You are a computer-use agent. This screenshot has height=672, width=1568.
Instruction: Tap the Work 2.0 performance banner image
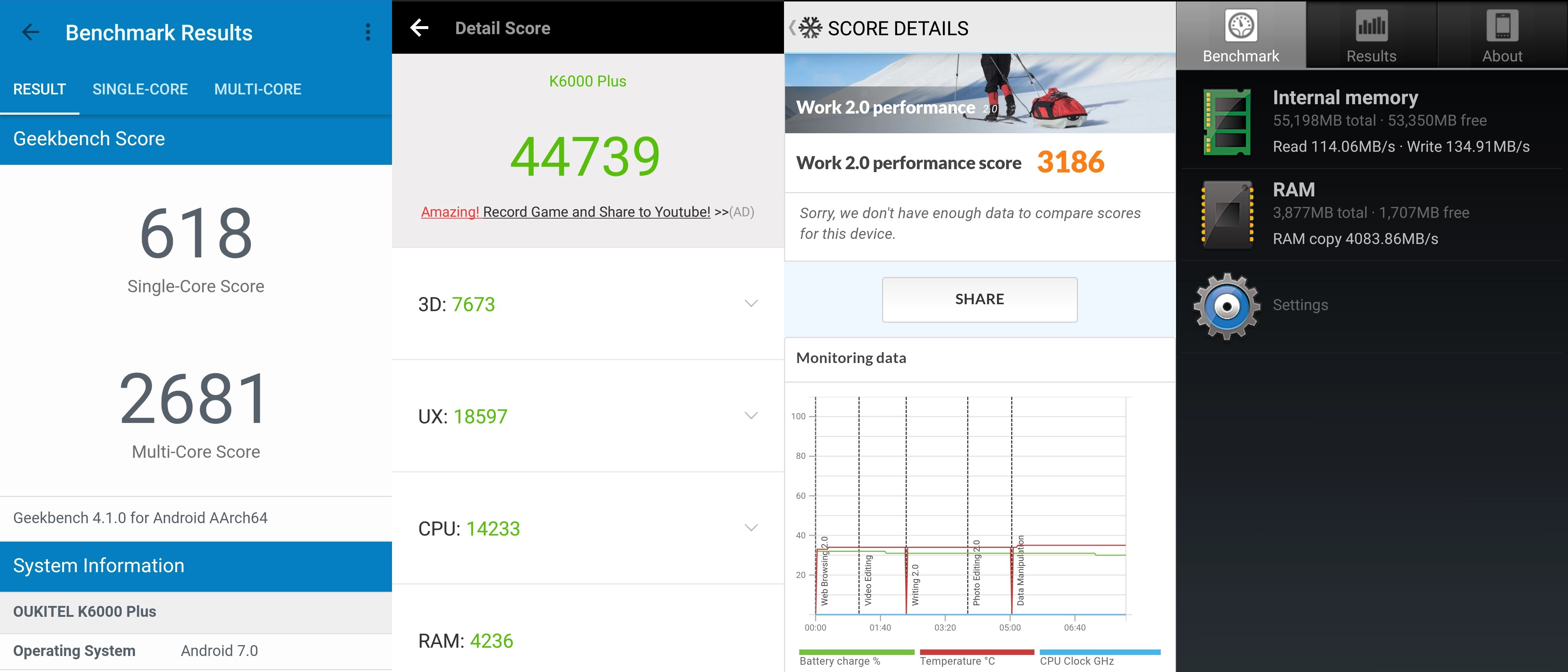979,93
